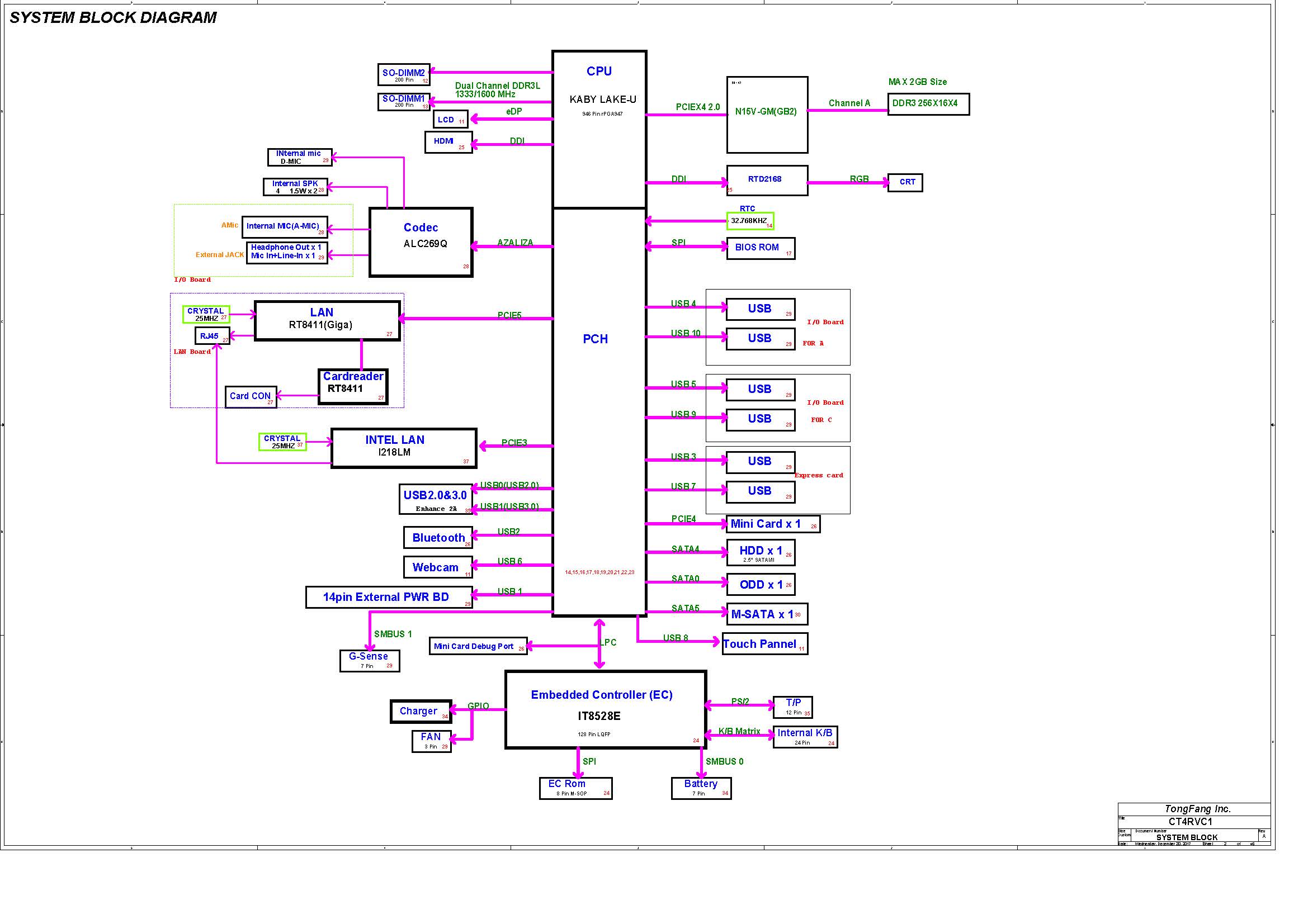Select the "MAX 2GB Size" note
Screen dimensions: 1308x924
(x=917, y=82)
